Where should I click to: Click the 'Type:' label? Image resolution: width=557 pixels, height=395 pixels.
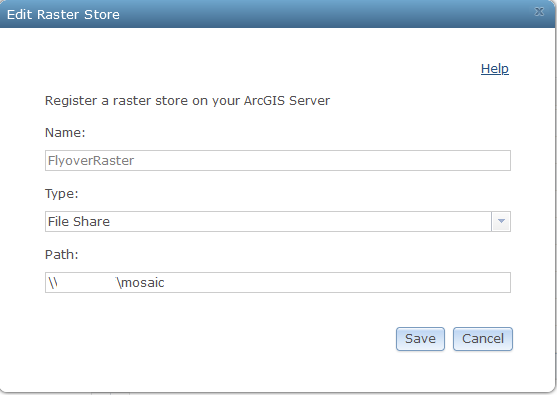(61, 194)
